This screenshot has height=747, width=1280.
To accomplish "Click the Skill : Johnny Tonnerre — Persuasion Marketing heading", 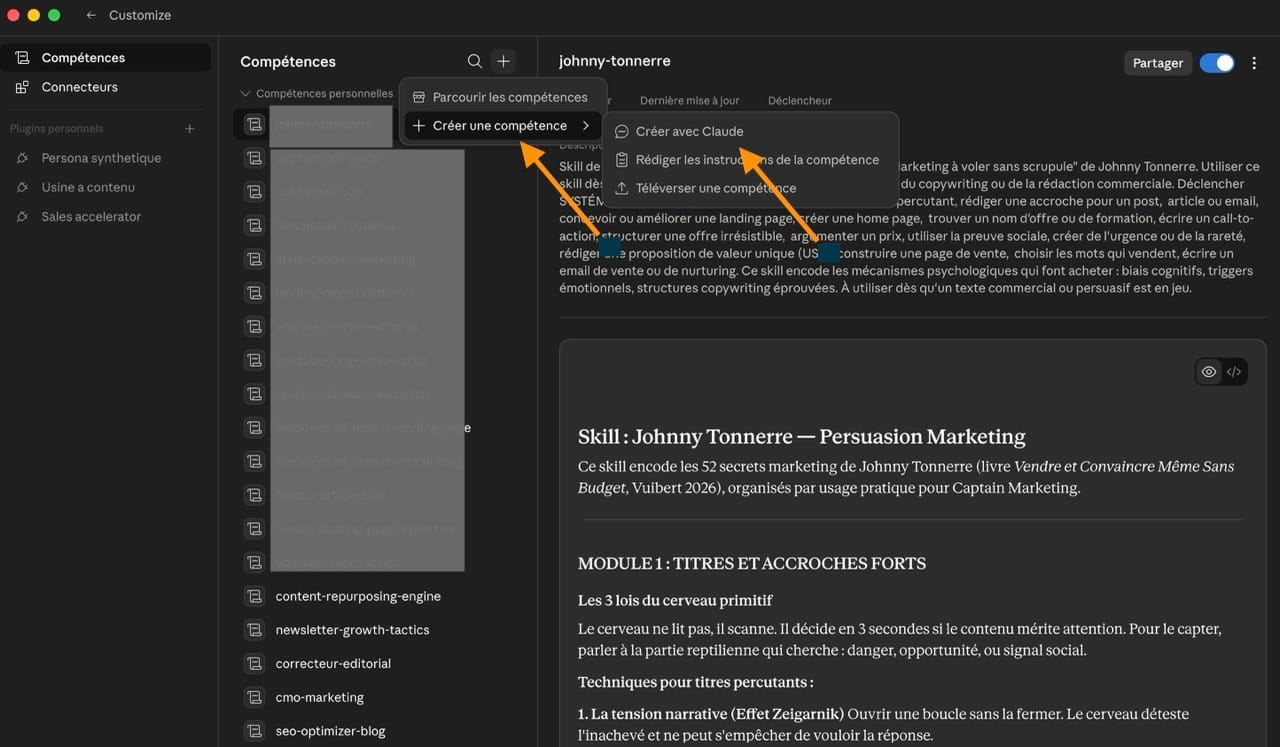I will pyautogui.click(x=802, y=437).
